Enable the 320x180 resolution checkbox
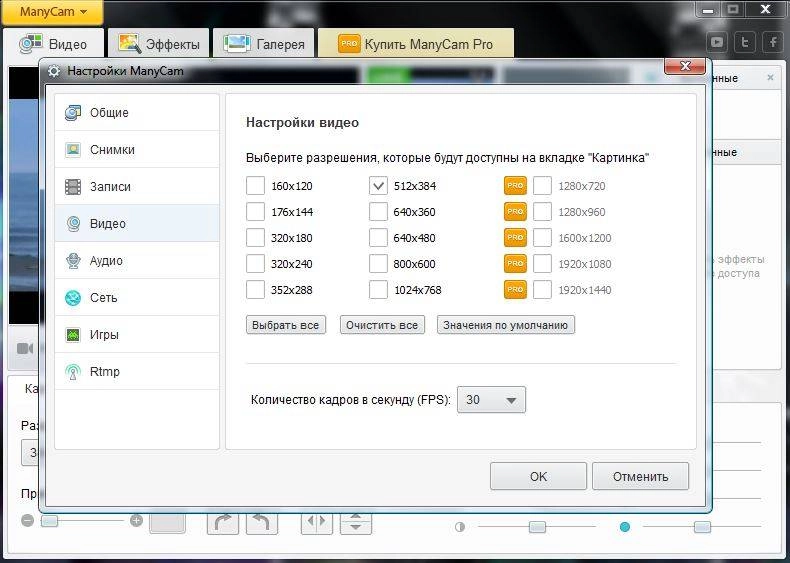790x563 pixels. pyautogui.click(x=255, y=237)
